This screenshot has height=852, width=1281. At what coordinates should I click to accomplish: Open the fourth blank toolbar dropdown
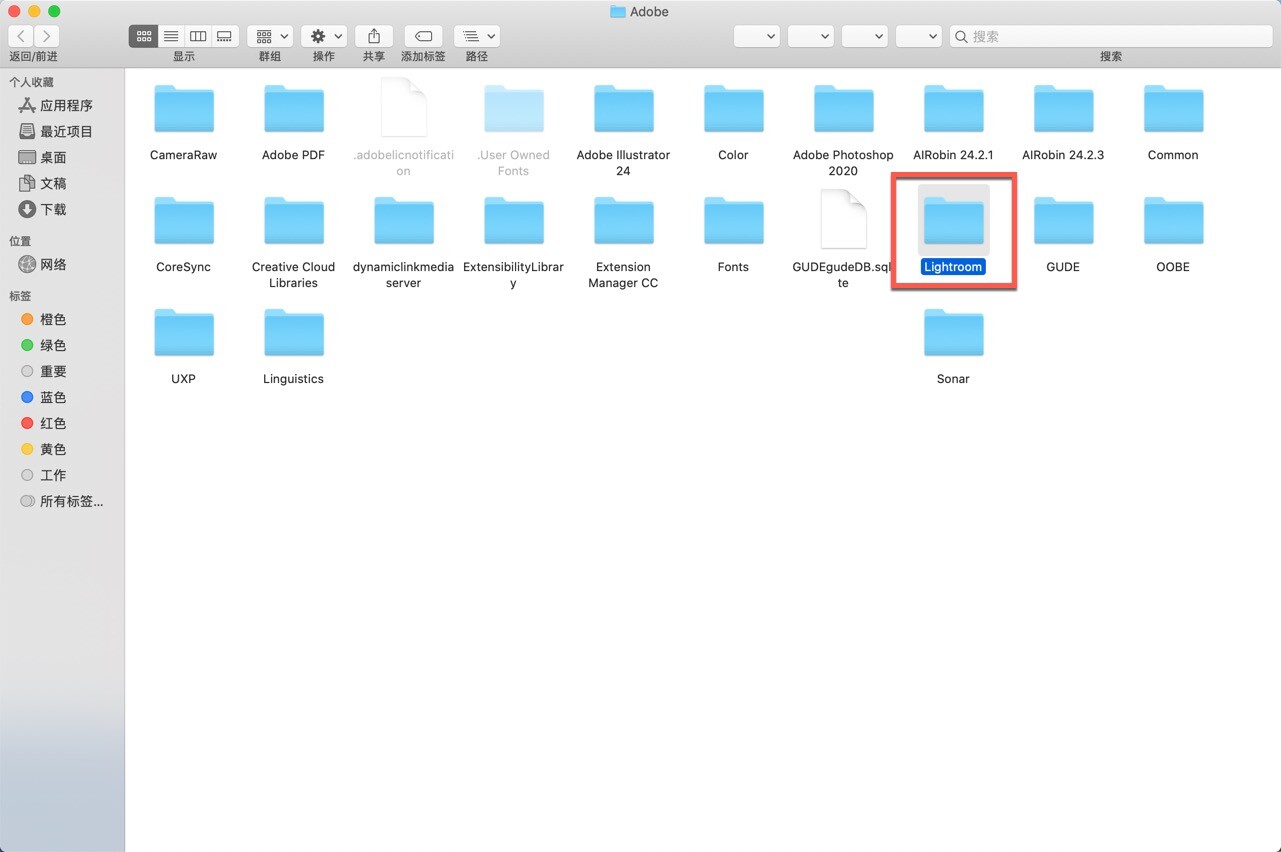tap(919, 36)
